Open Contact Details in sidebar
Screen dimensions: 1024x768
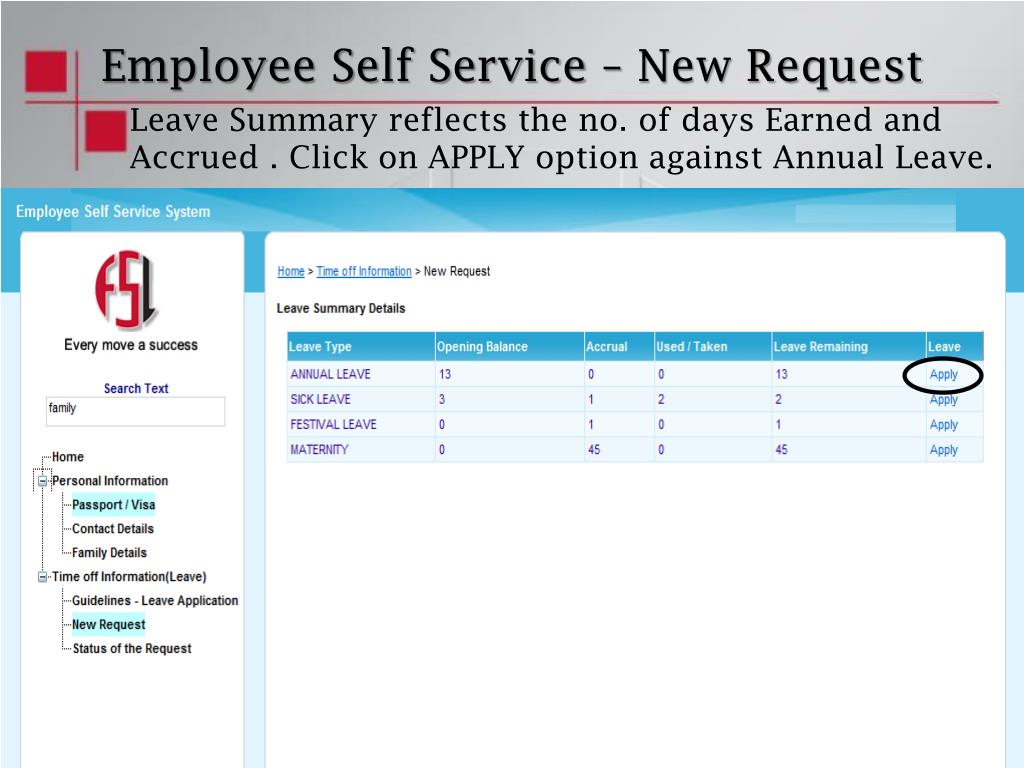tap(113, 528)
